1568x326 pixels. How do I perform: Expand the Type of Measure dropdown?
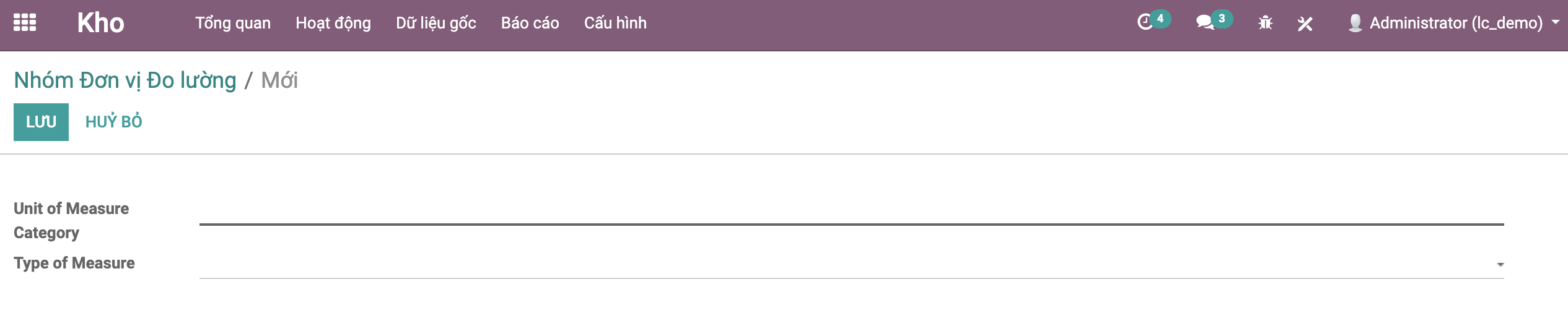851,265
